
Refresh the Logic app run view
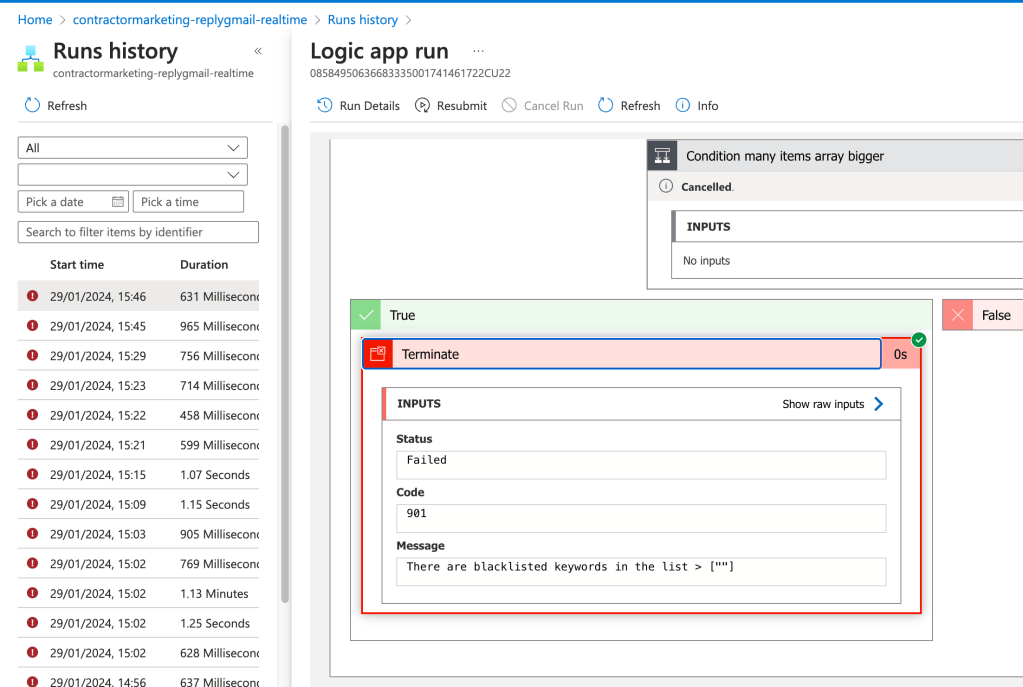pyautogui.click(x=629, y=106)
